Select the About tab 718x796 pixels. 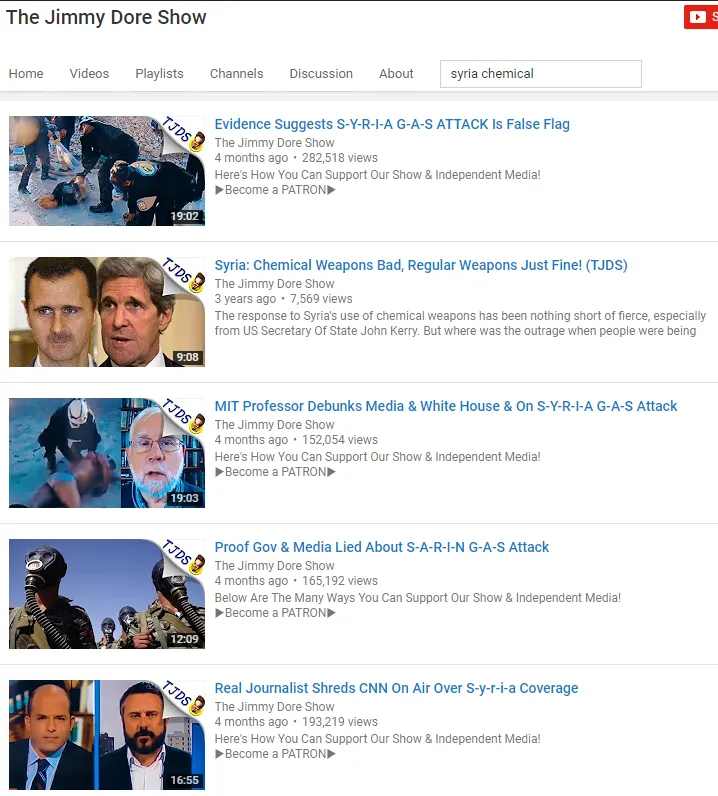click(x=396, y=74)
